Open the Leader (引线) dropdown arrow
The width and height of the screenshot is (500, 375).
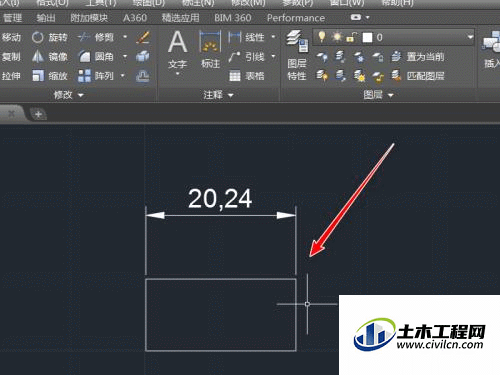(273, 56)
